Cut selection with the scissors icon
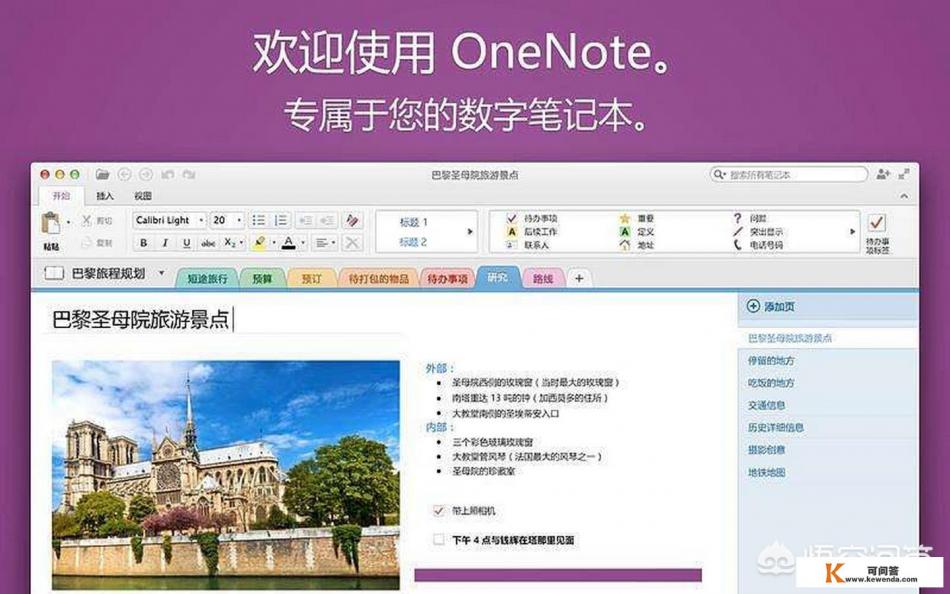The width and height of the screenshot is (950, 594). (x=87, y=221)
